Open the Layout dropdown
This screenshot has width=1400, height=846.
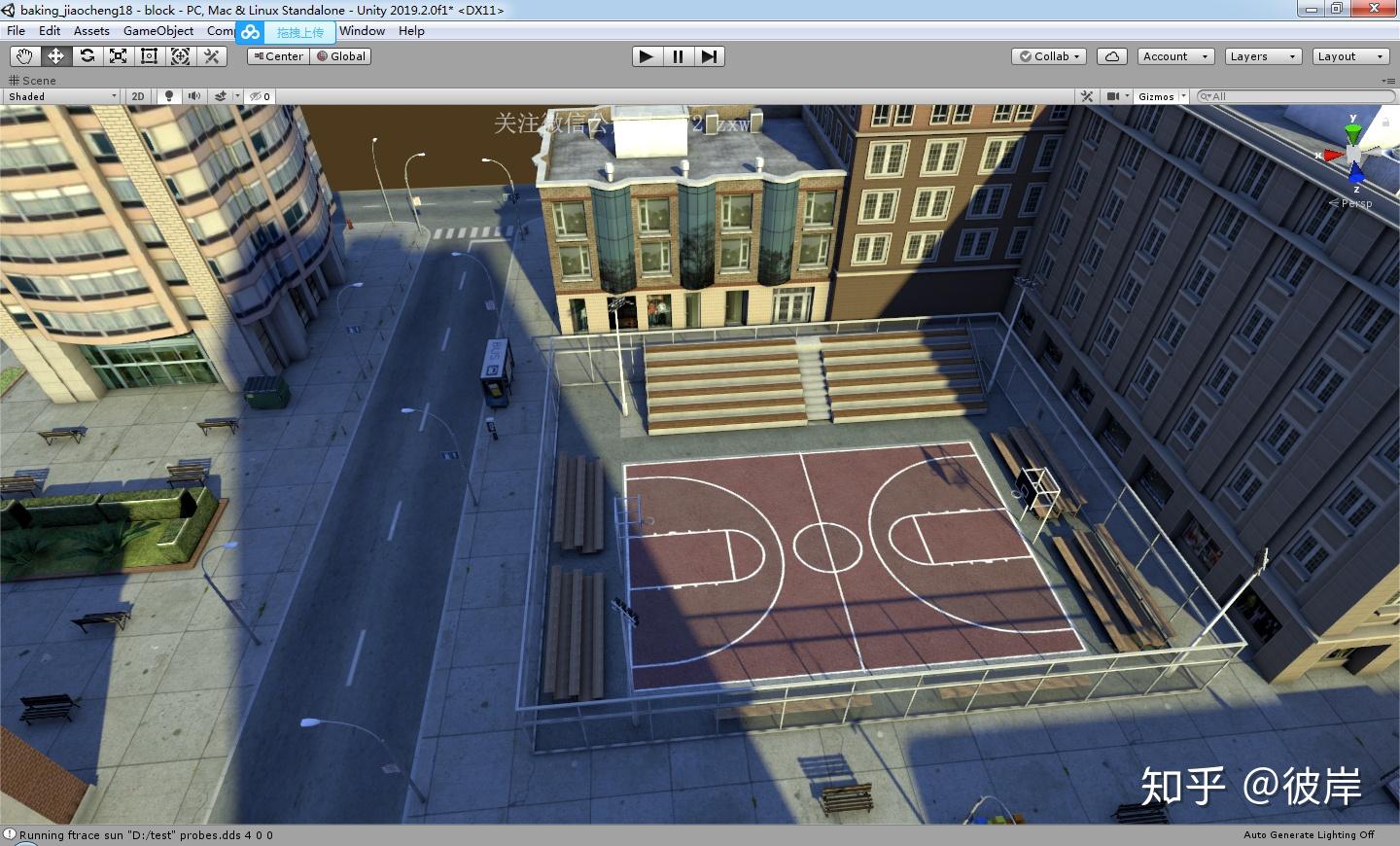tap(1350, 56)
